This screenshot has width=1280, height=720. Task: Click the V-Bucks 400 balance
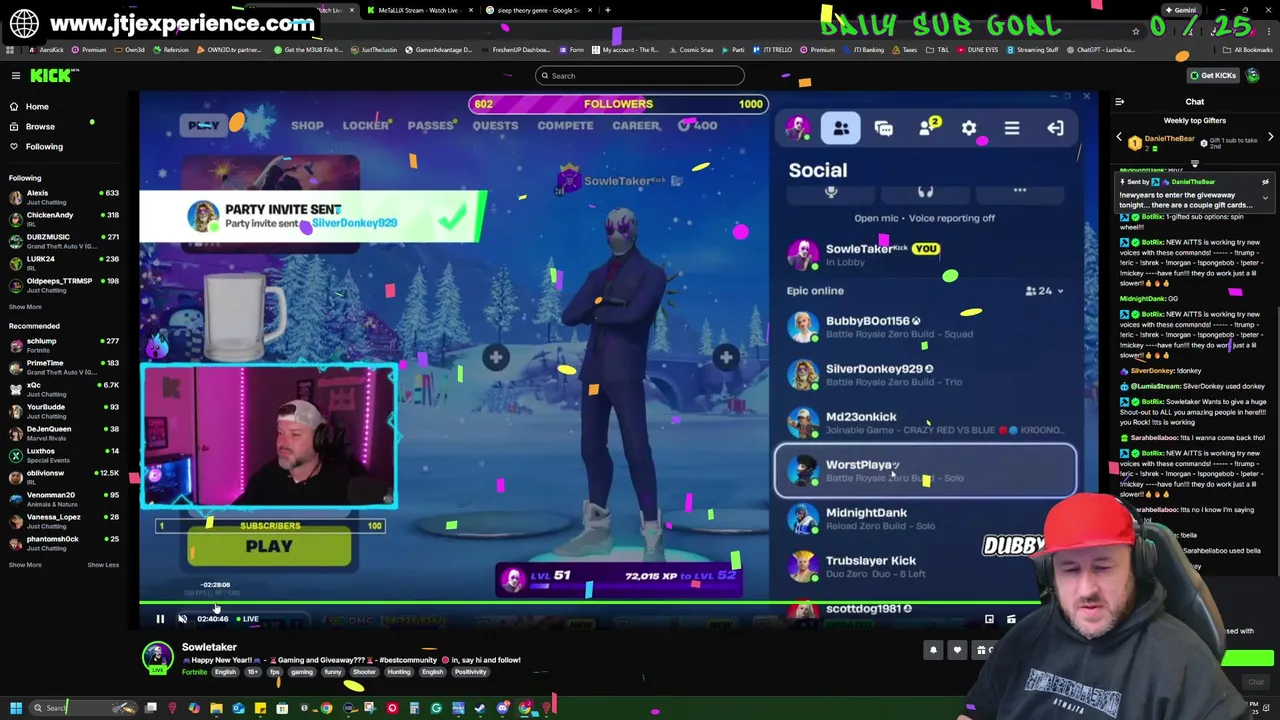[697, 126]
